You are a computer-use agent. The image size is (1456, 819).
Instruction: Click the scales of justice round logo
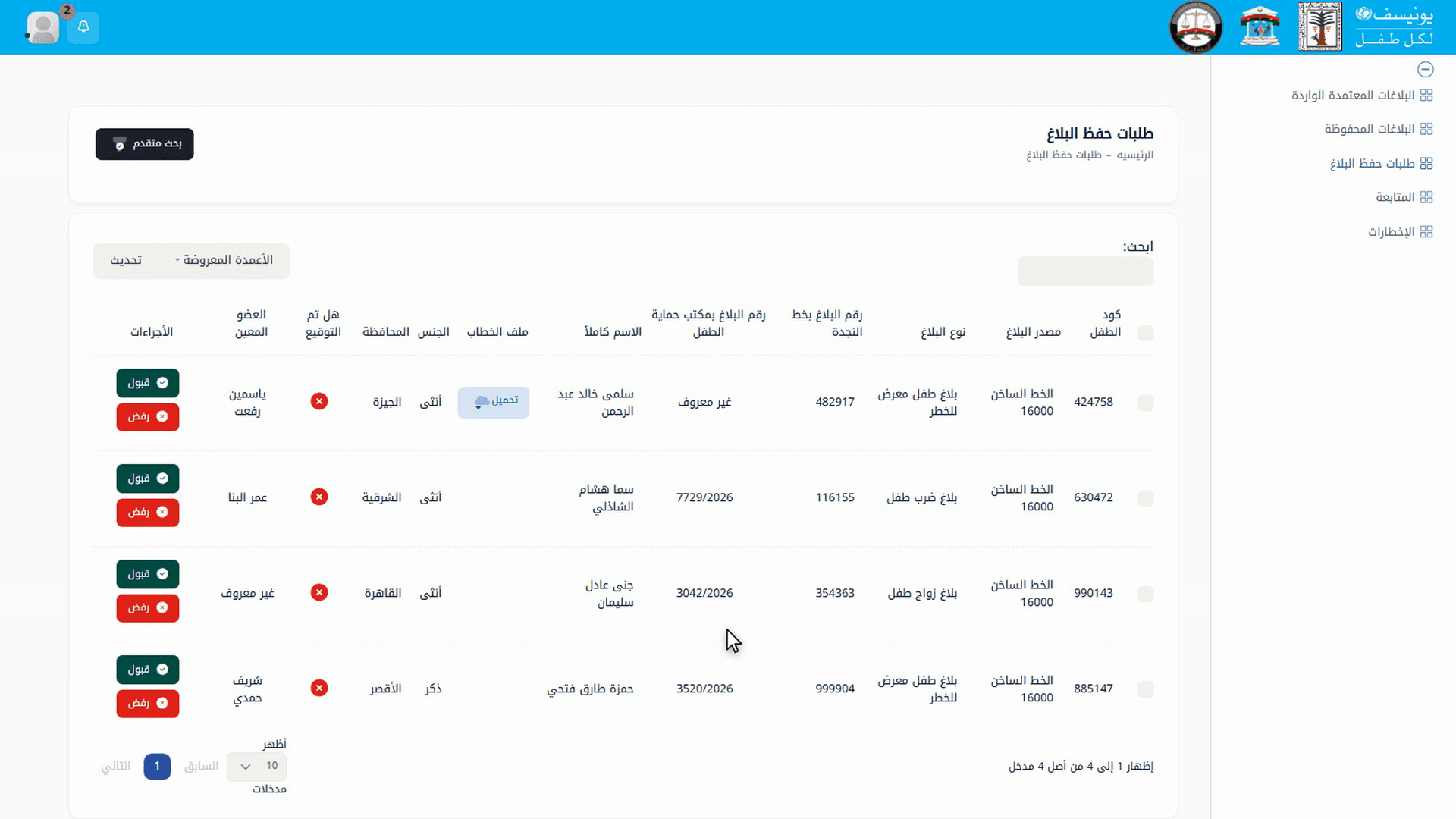(x=1196, y=27)
